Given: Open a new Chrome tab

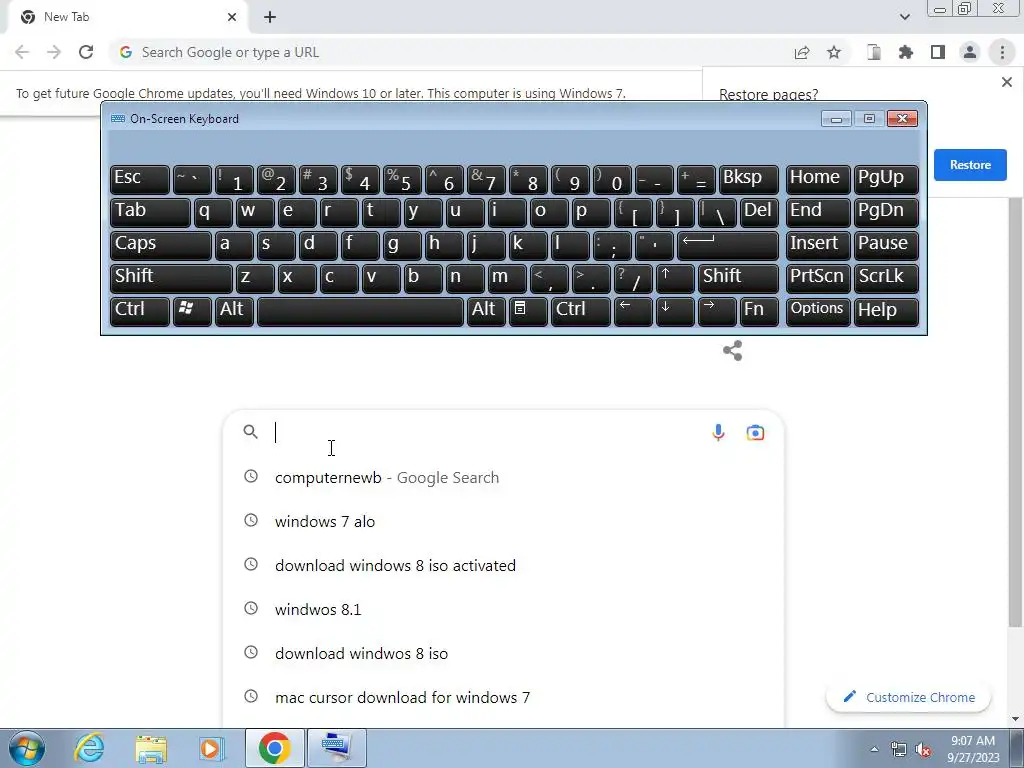Looking at the screenshot, I should tap(270, 17).
